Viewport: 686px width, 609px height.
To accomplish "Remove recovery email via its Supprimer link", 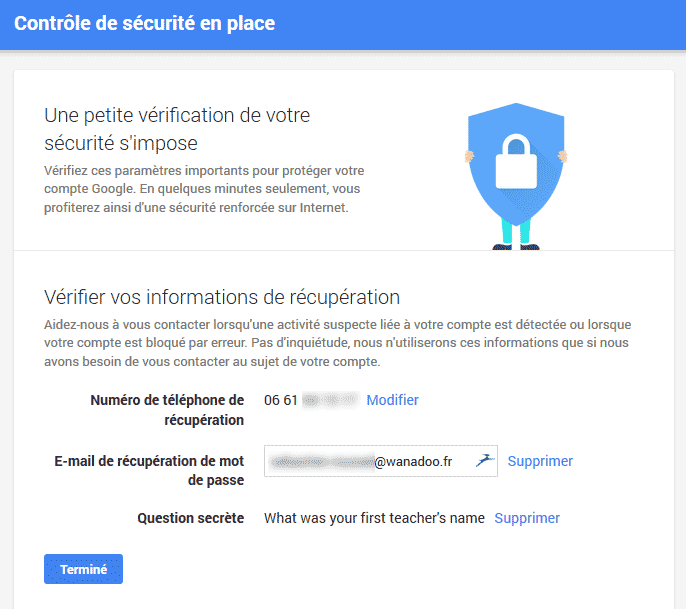I will (x=540, y=461).
